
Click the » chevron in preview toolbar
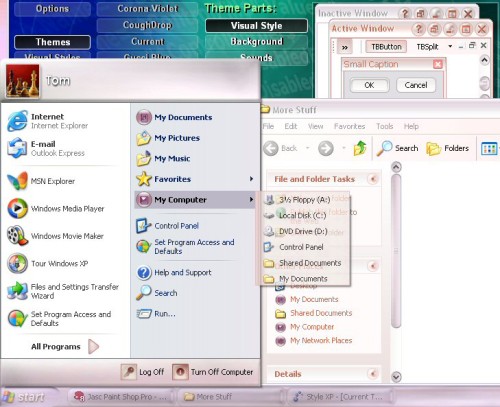click(345, 47)
